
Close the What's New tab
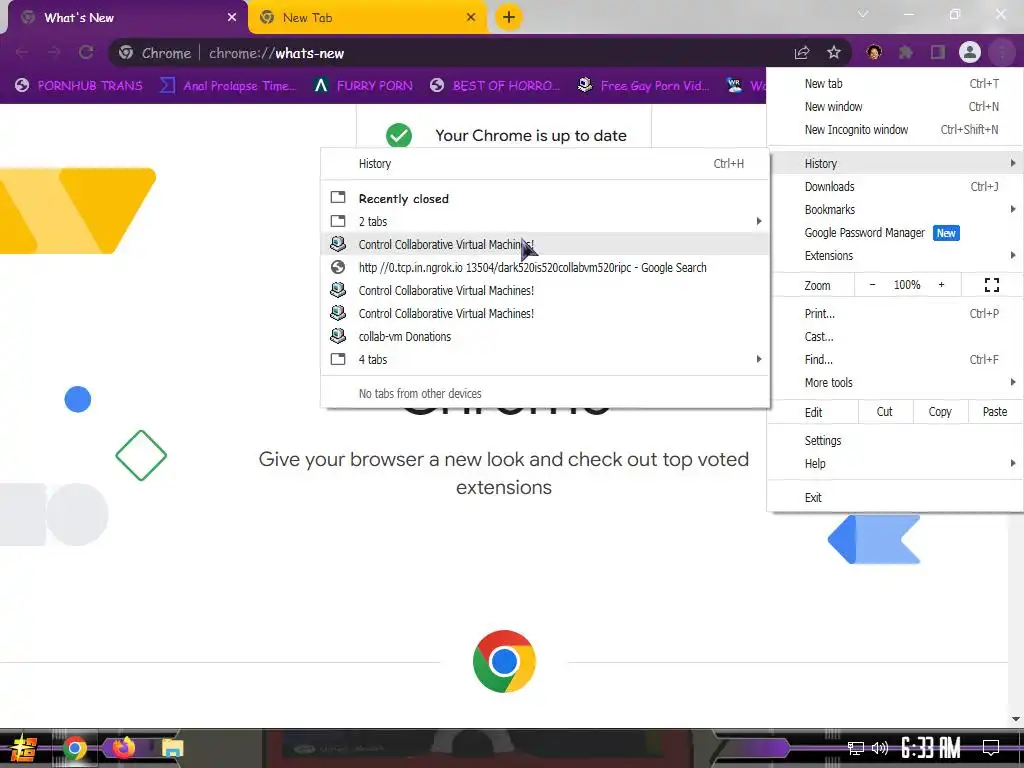pyautogui.click(x=232, y=18)
